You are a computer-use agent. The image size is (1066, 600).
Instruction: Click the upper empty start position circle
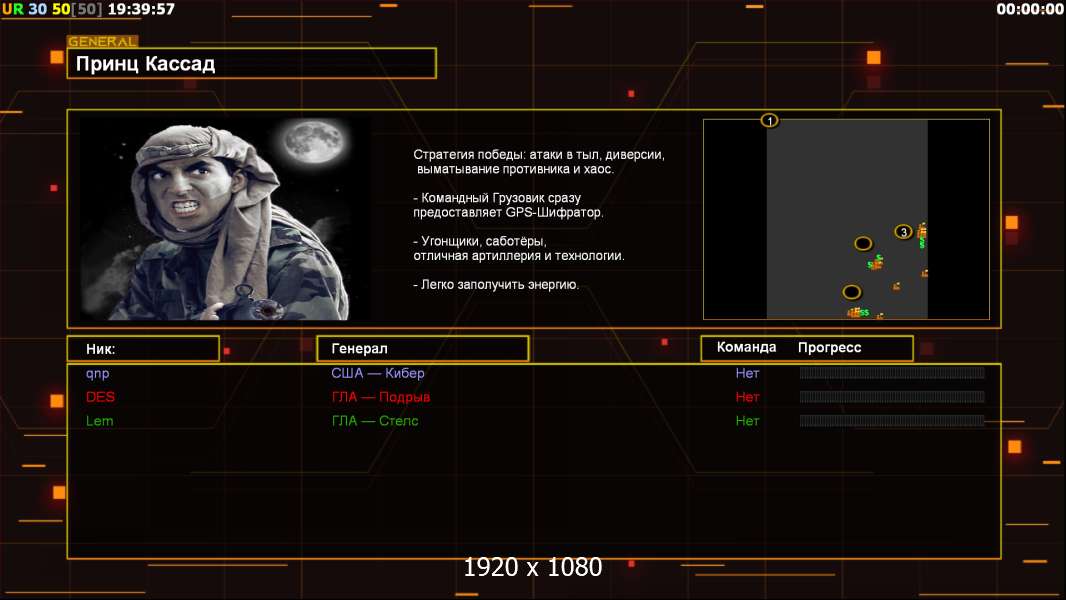click(x=863, y=243)
